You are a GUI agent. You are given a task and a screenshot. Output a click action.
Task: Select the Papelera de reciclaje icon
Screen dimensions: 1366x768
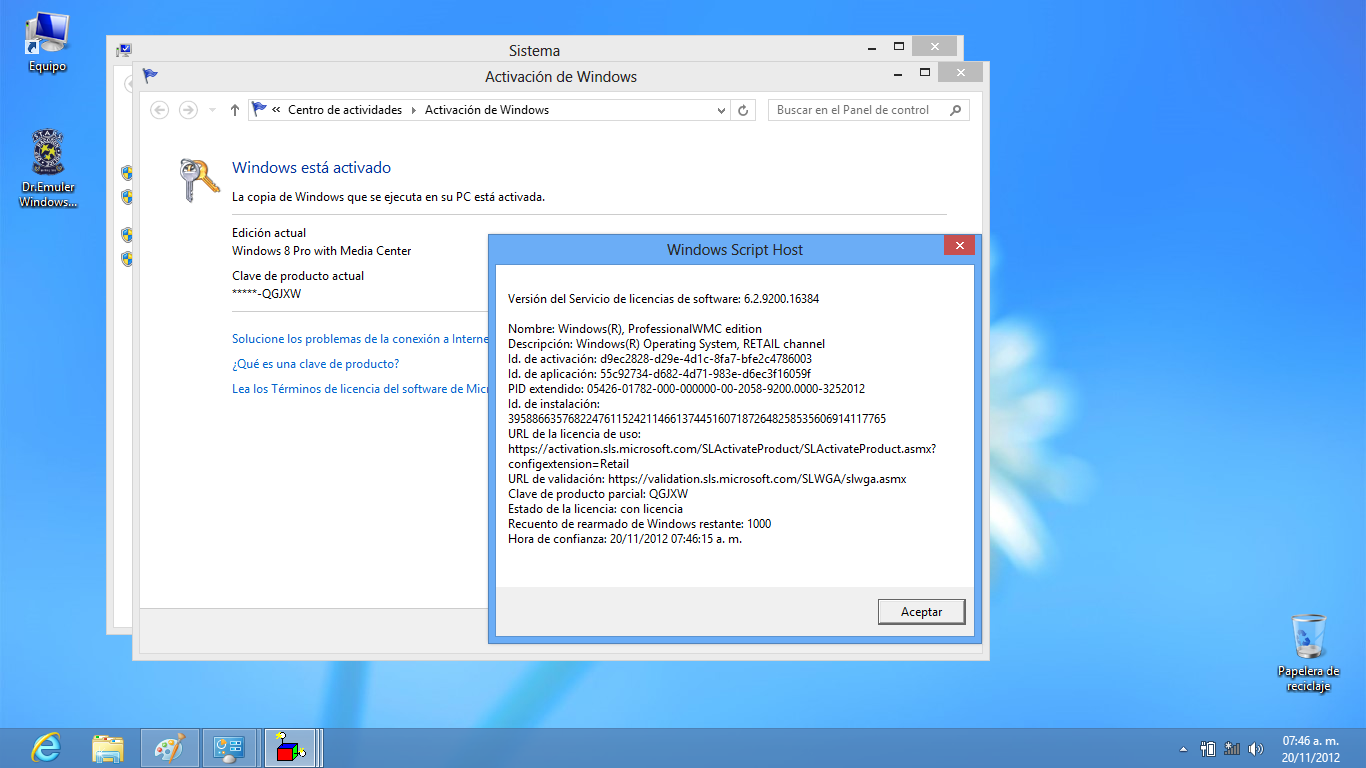point(1308,653)
